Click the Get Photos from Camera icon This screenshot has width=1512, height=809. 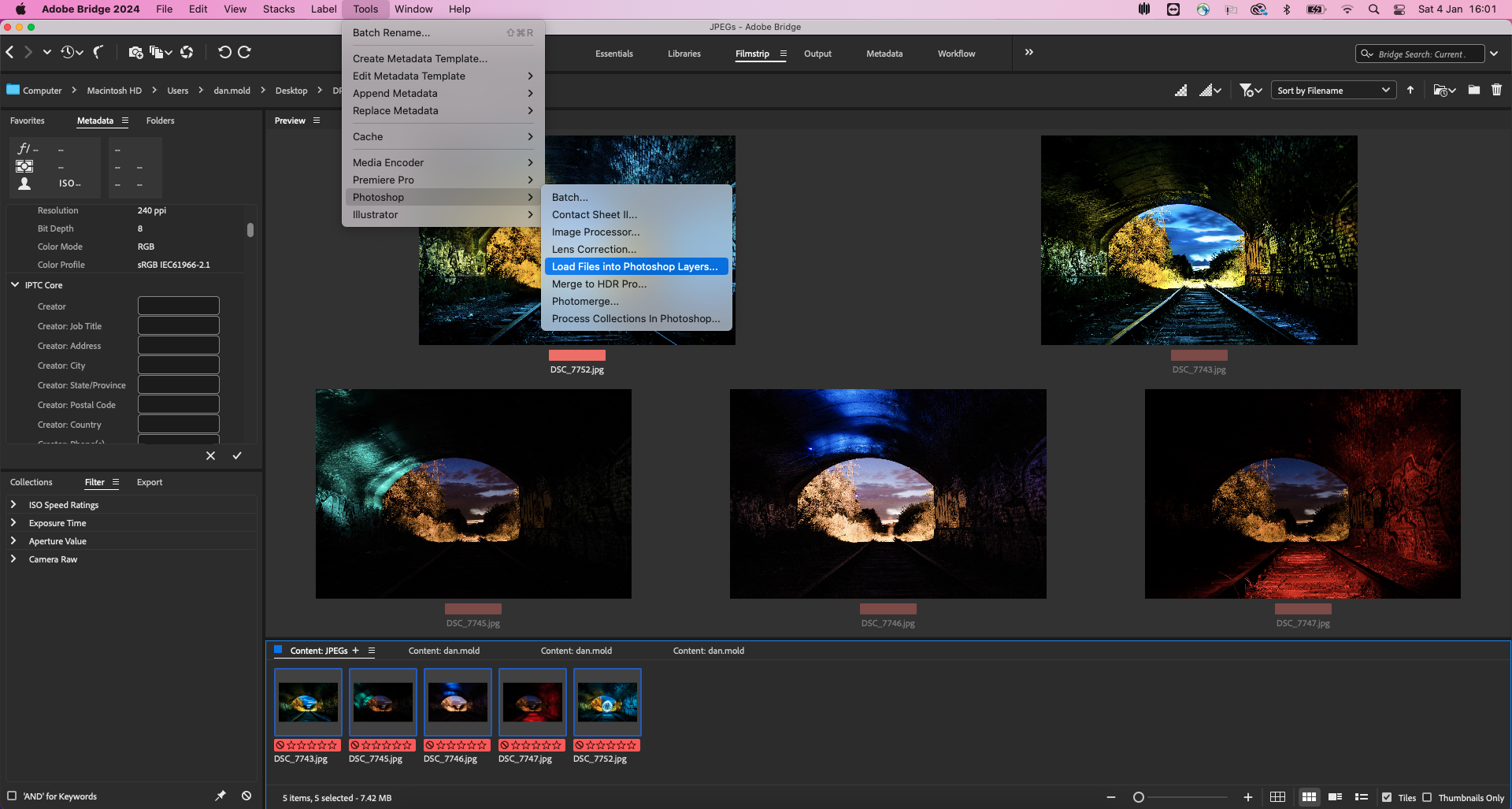(x=135, y=52)
